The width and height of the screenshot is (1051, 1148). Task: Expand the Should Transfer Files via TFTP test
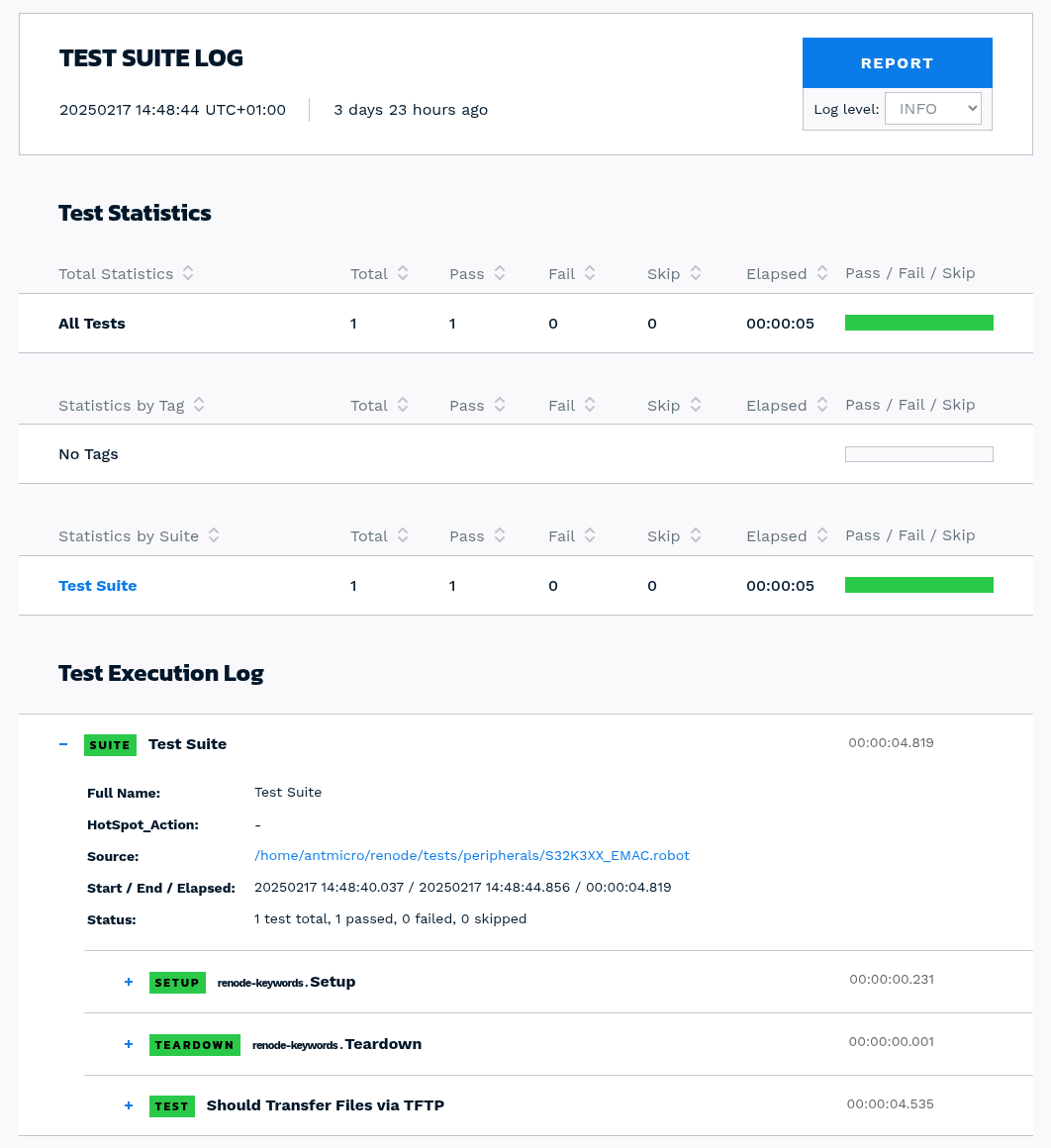pyautogui.click(x=129, y=1105)
